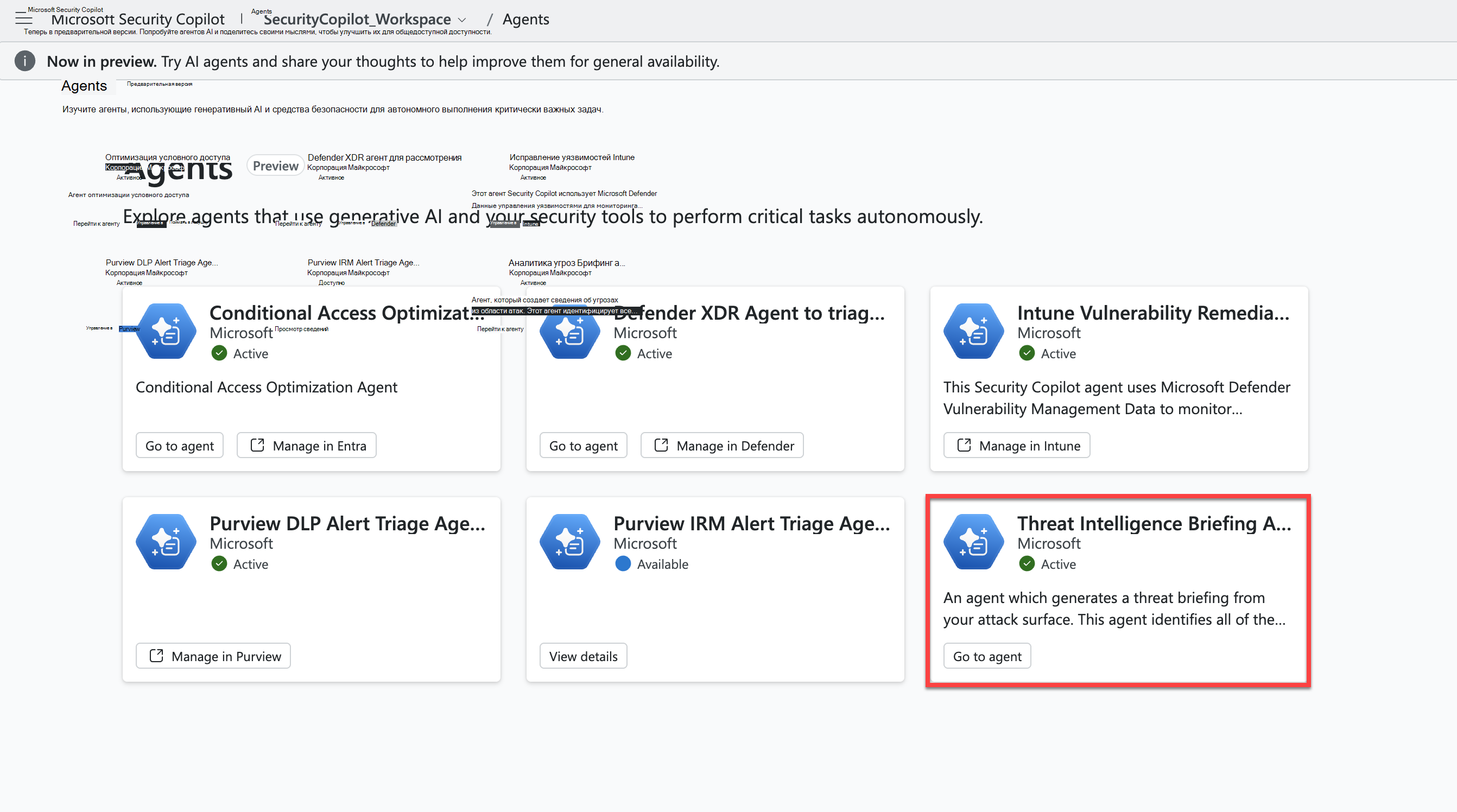
Task: Expand the SecurityCopilot_Workspace dropdown
Action: point(462,20)
